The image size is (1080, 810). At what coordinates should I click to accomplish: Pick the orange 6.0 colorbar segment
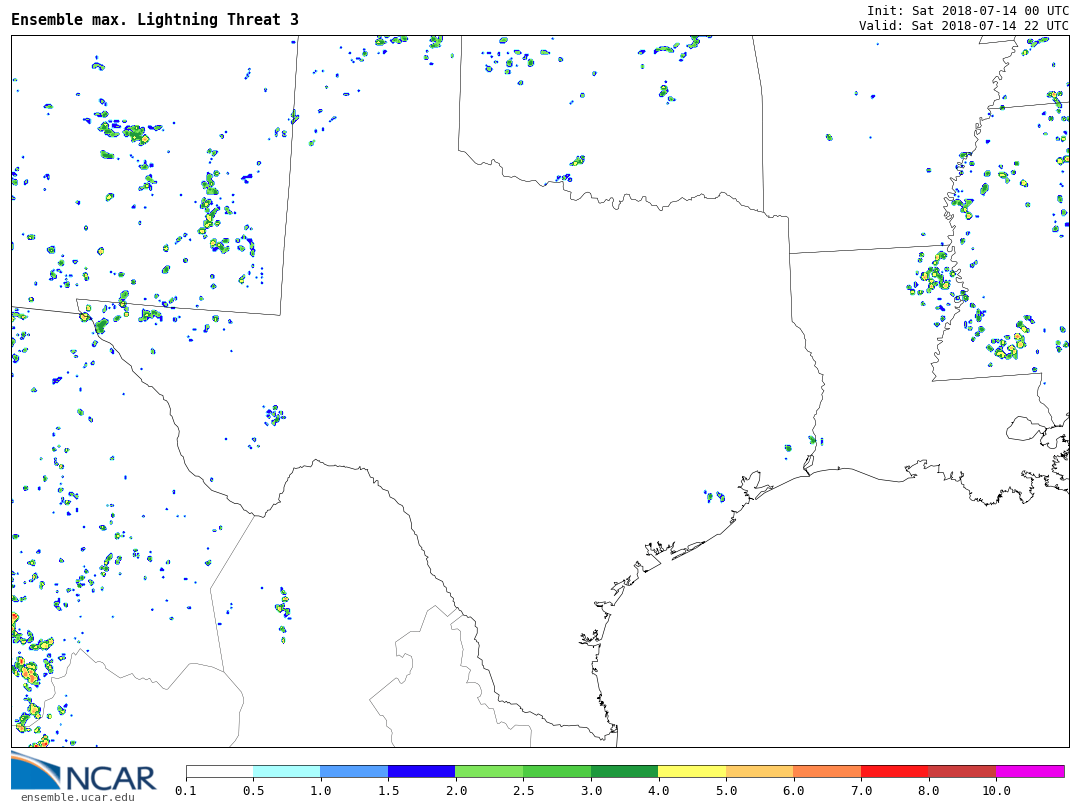coord(827,771)
